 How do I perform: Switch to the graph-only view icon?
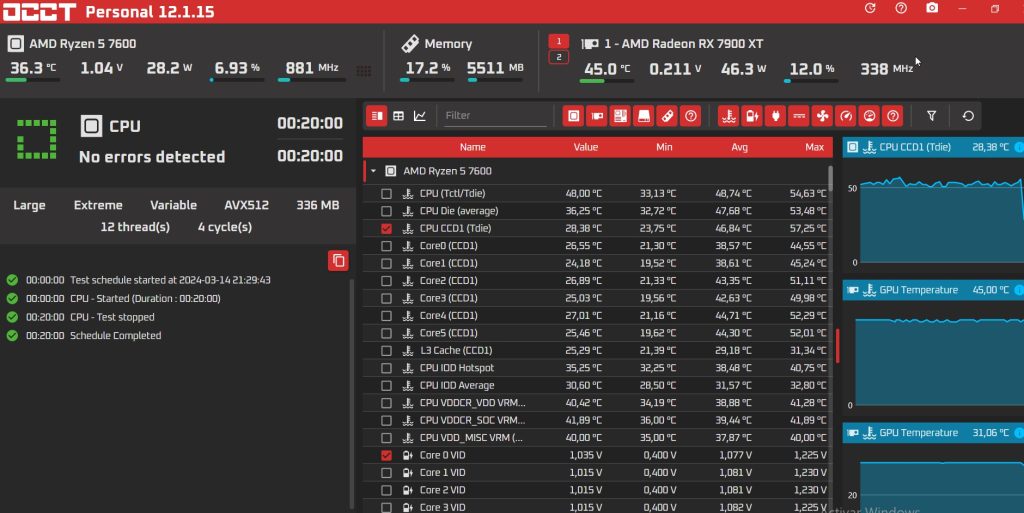click(420, 116)
